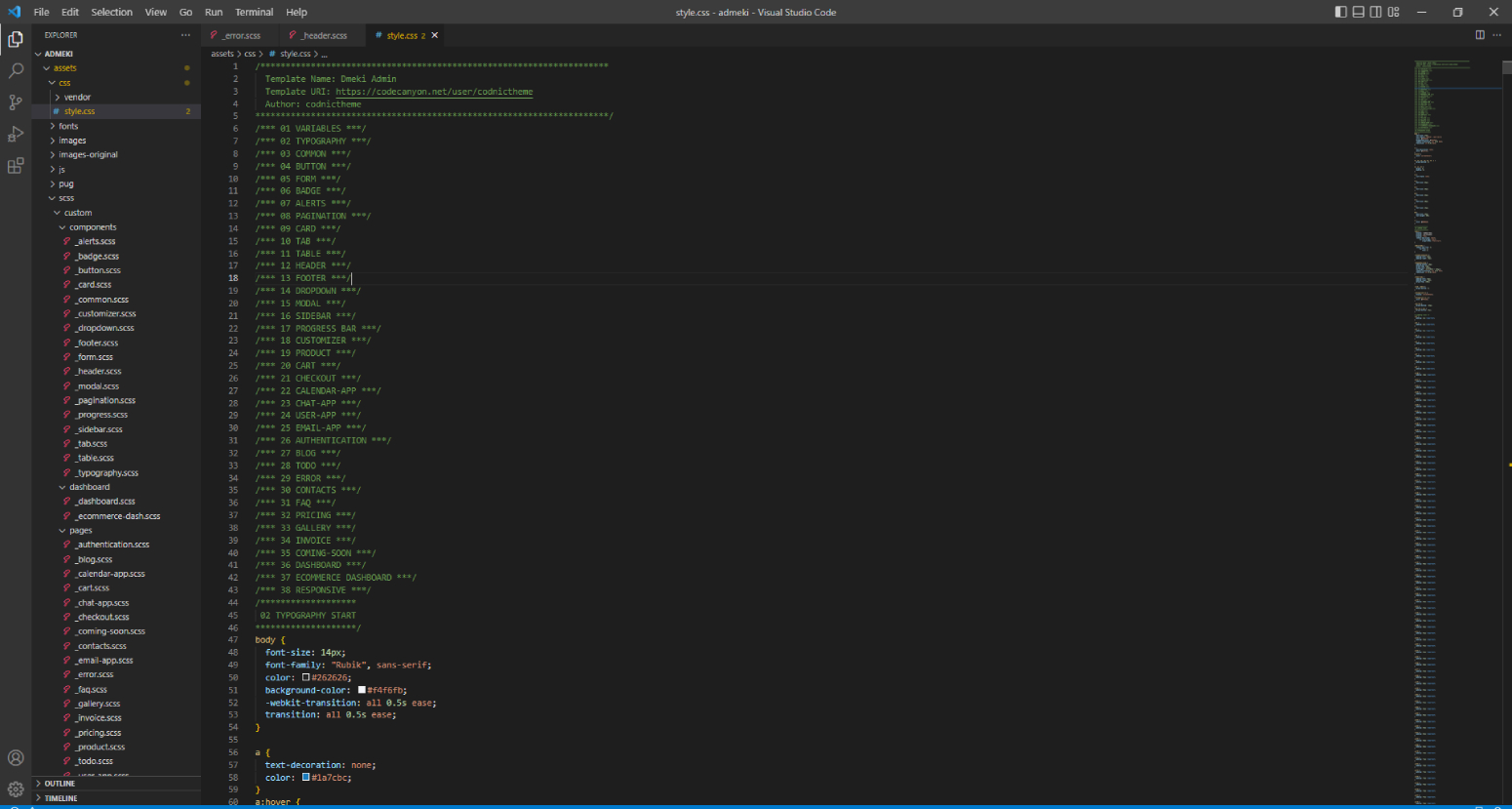Collapse the components folder

(92, 227)
